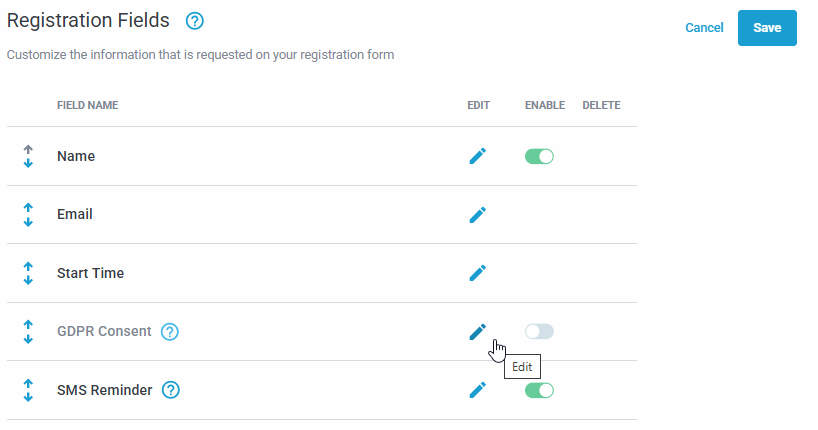The height and width of the screenshot is (430, 818).
Task: Click the GDPR Consent help icon
Action: pos(170,332)
